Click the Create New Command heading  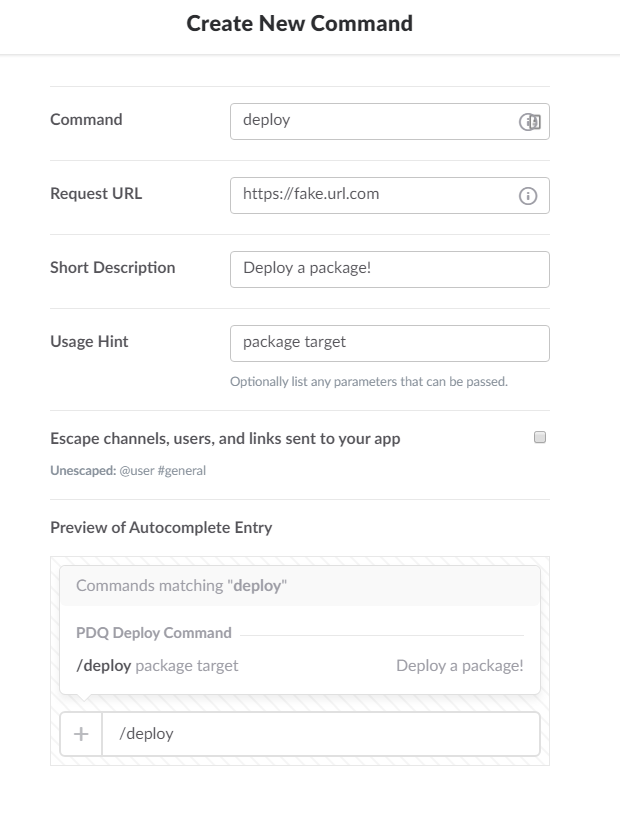[x=300, y=23]
